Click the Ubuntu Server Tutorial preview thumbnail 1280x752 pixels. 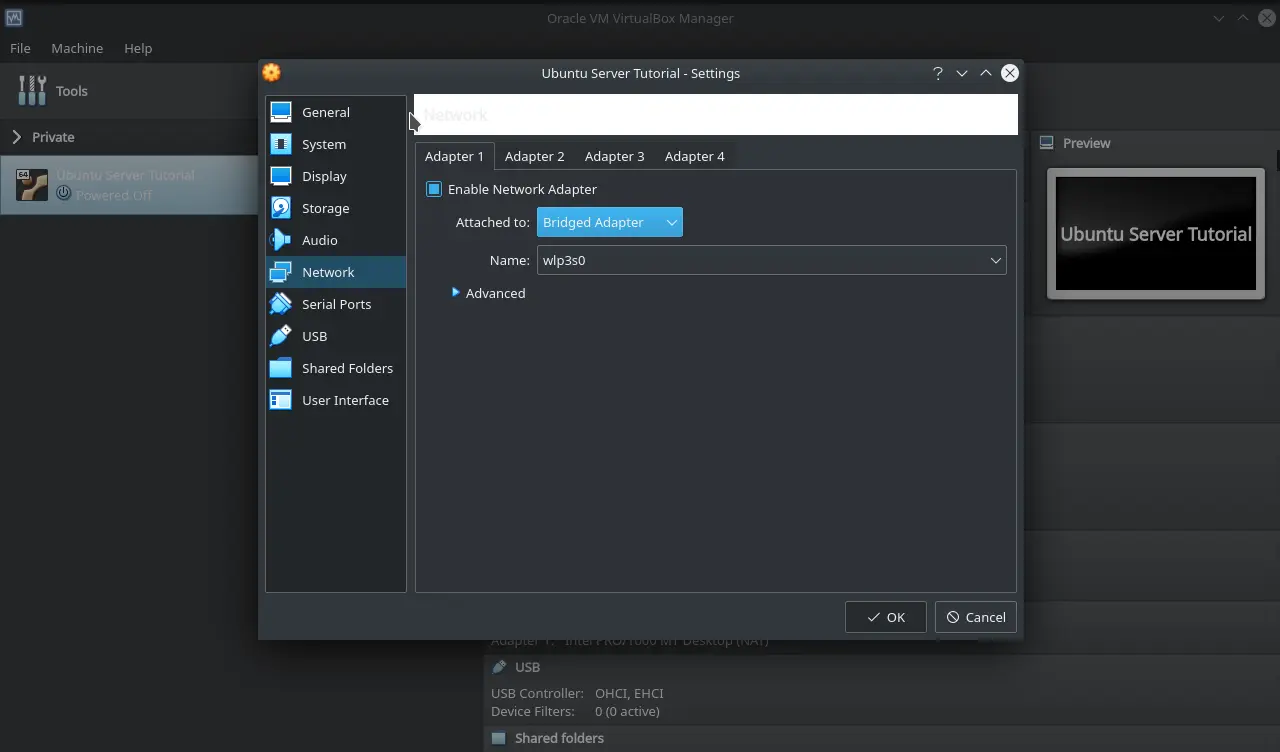pos(1155,234)
